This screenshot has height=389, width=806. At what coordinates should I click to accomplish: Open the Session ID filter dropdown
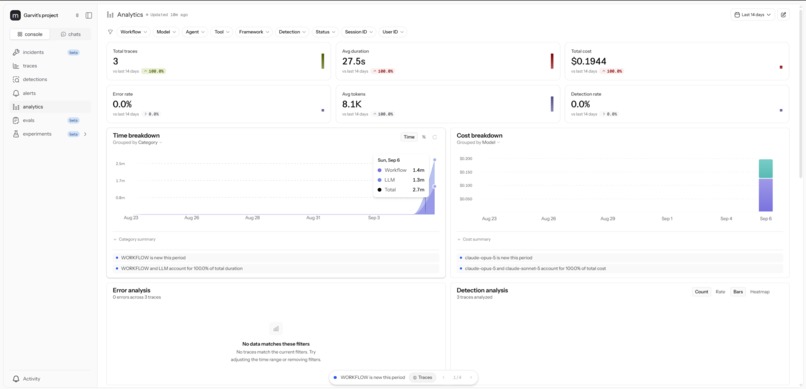358,32
